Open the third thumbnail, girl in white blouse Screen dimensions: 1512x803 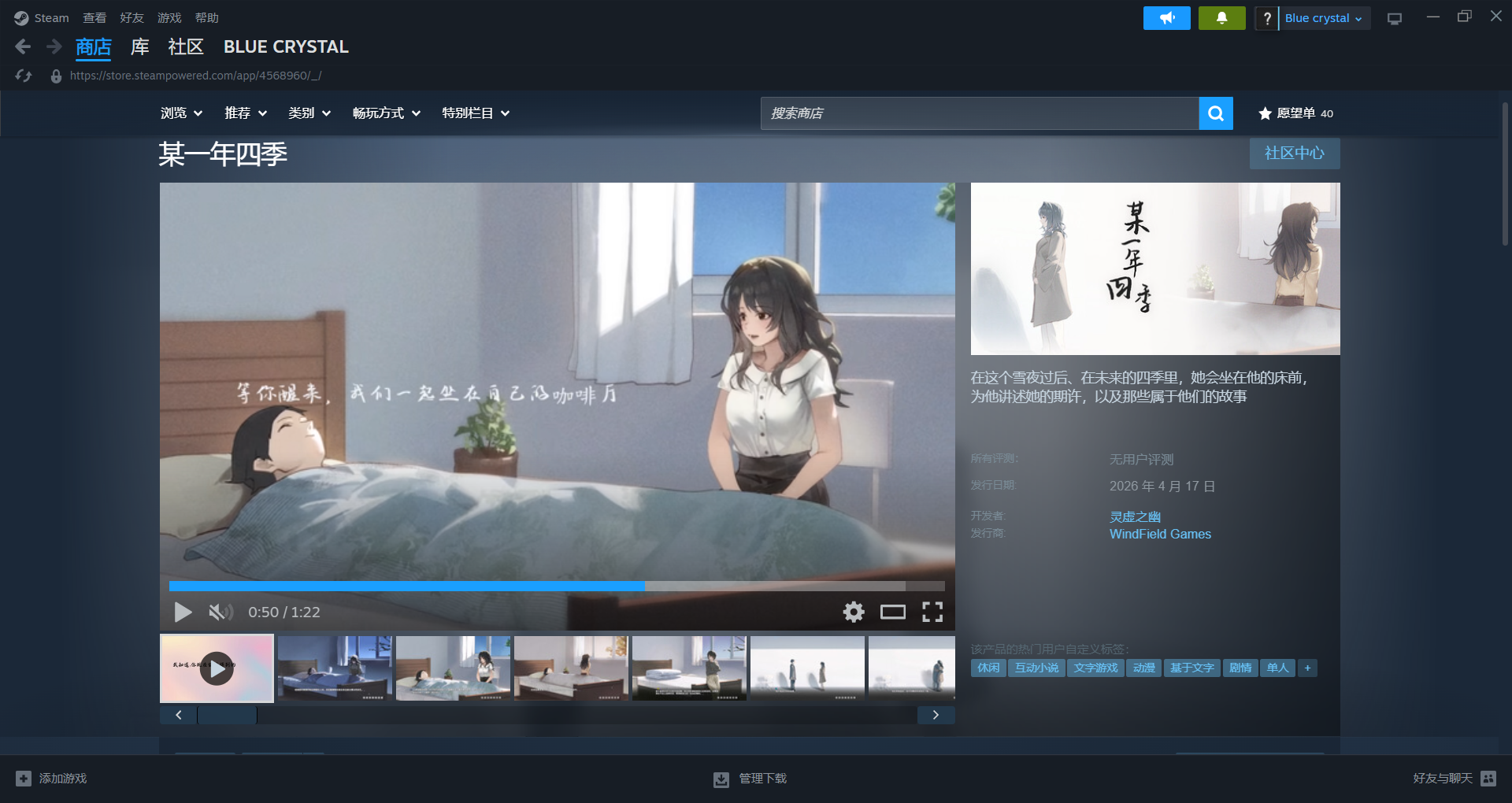[x=453, y=668]
